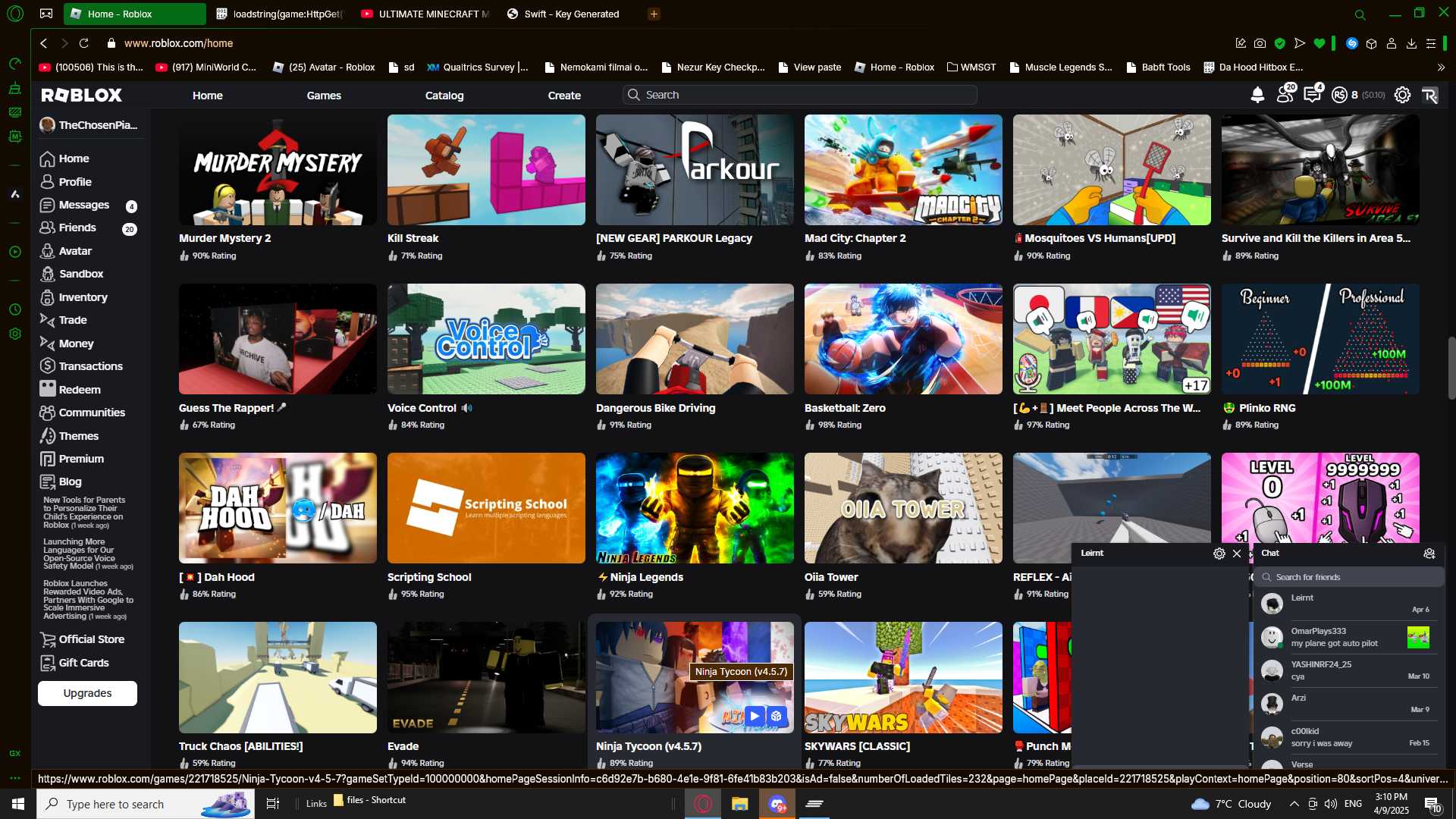Open the browser downloads icon
1456x819 pixels.
click(1411, 43)
